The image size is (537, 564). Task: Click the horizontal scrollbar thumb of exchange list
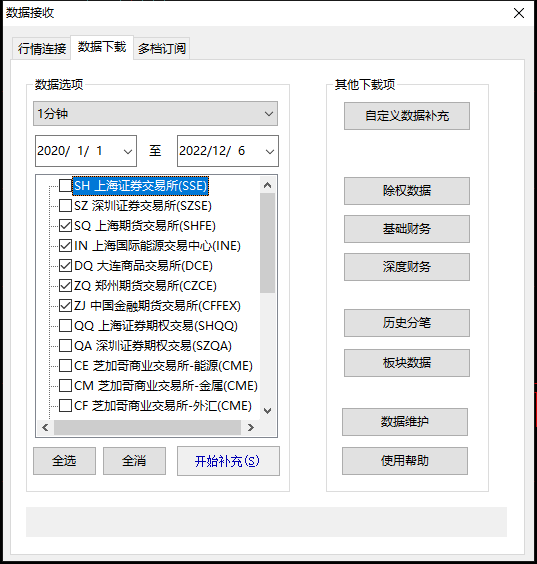pos(147,427)
